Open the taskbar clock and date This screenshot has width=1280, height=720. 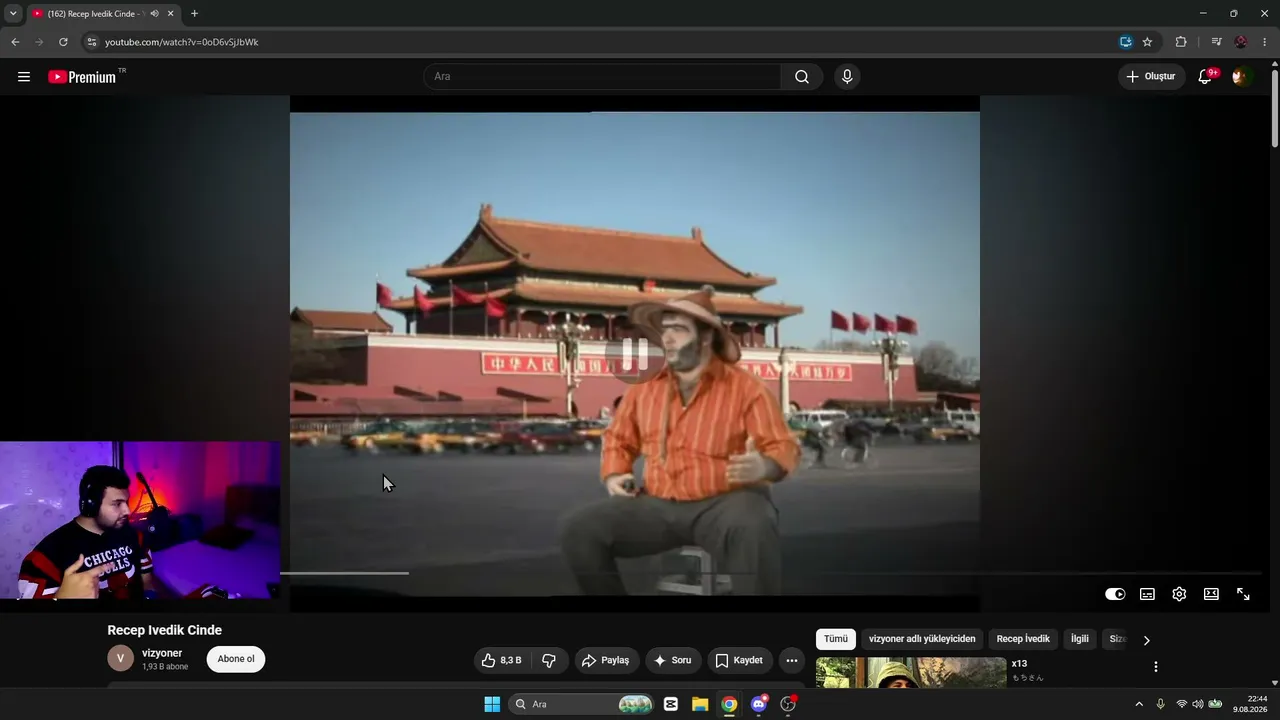[1250, 704]
